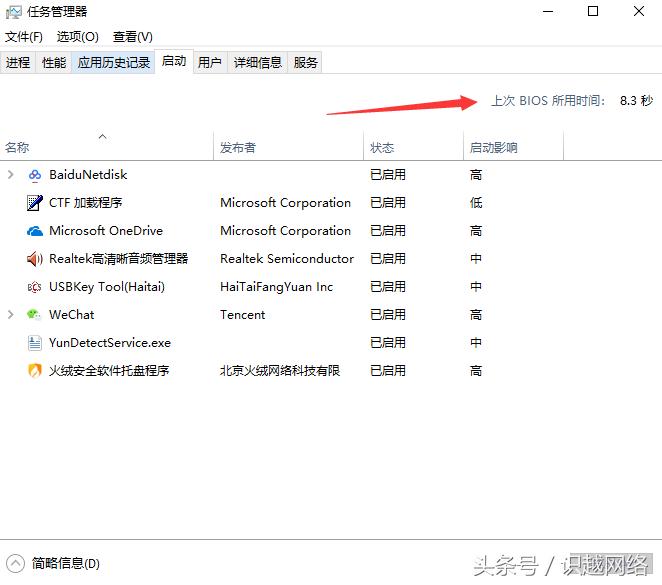Switch to the 性能 tab
662x585 pixels.
click(x=54, y=62)
